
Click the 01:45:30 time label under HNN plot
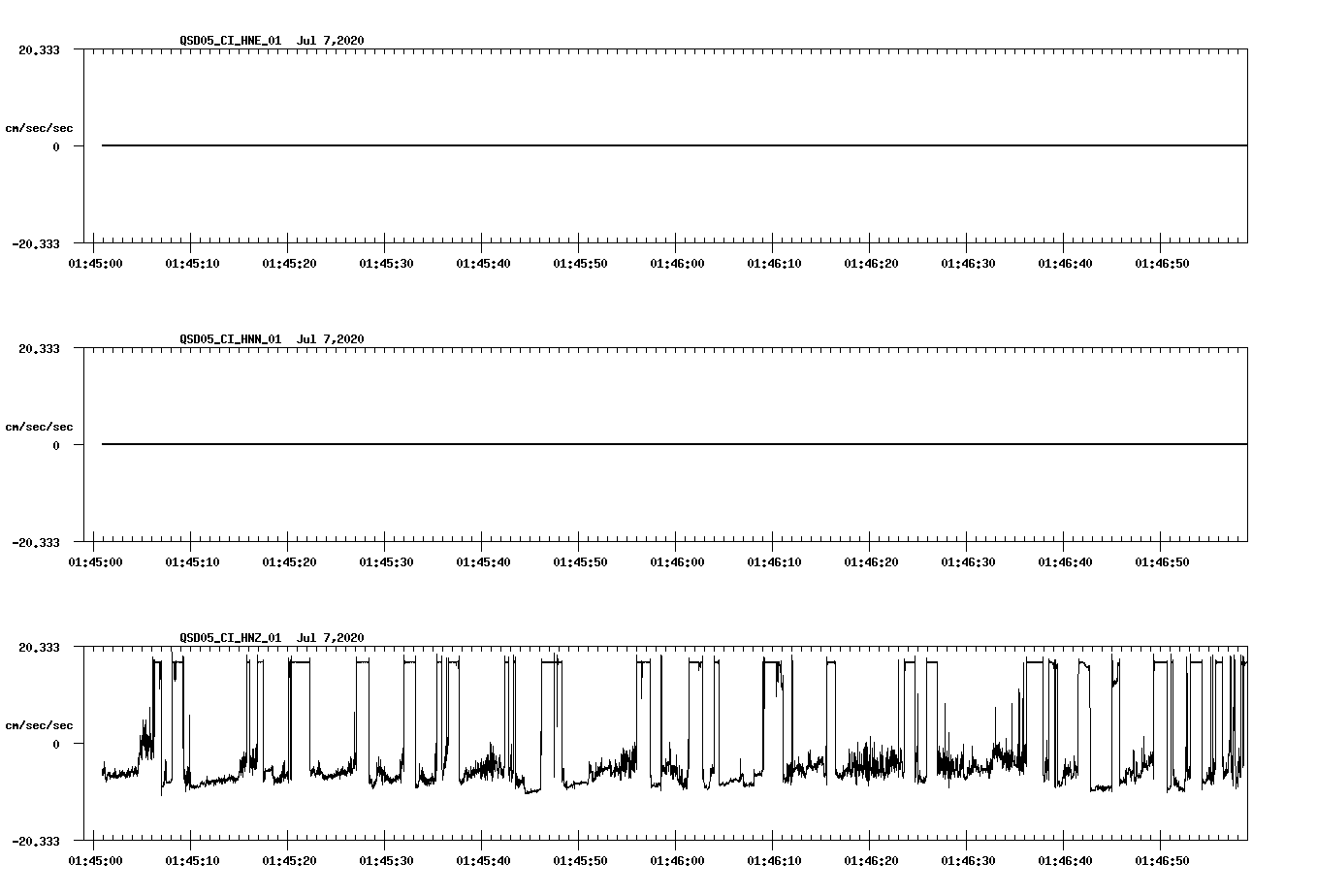coord(386,561)
